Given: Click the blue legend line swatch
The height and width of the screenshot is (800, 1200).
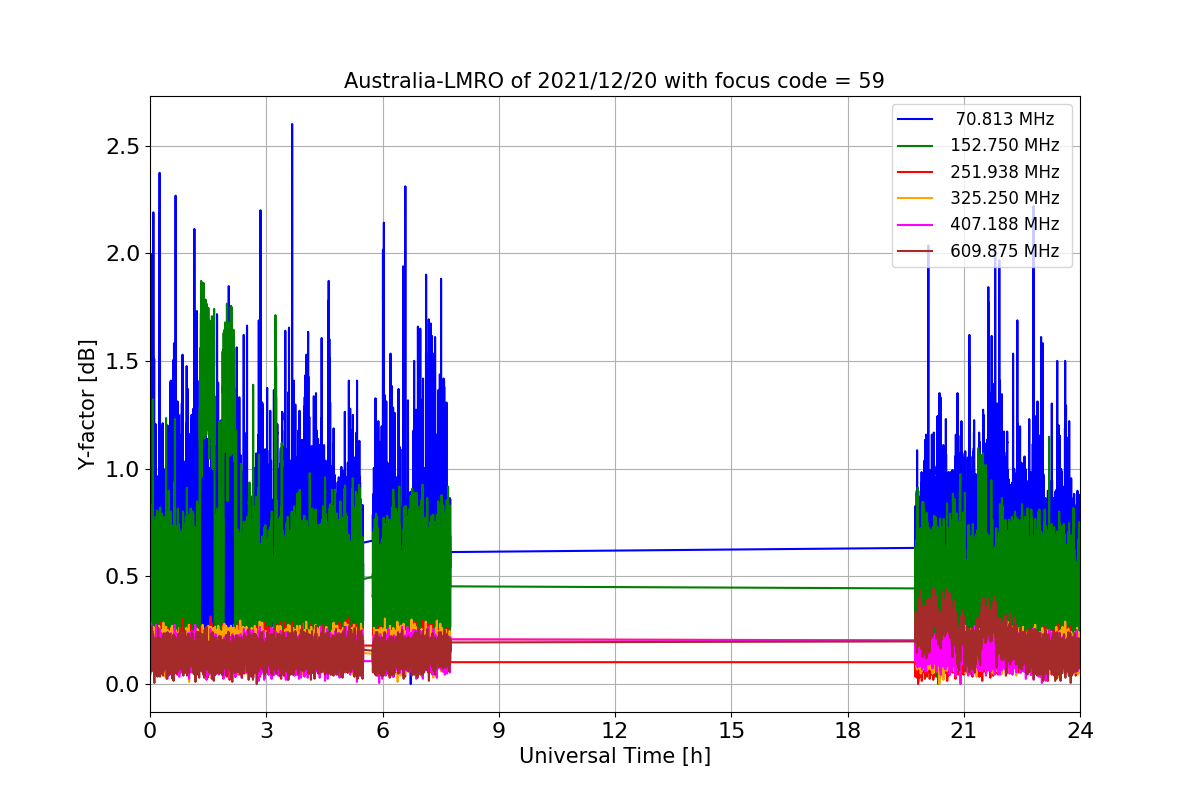Looking at the screenshot, I should coord(917,119).
